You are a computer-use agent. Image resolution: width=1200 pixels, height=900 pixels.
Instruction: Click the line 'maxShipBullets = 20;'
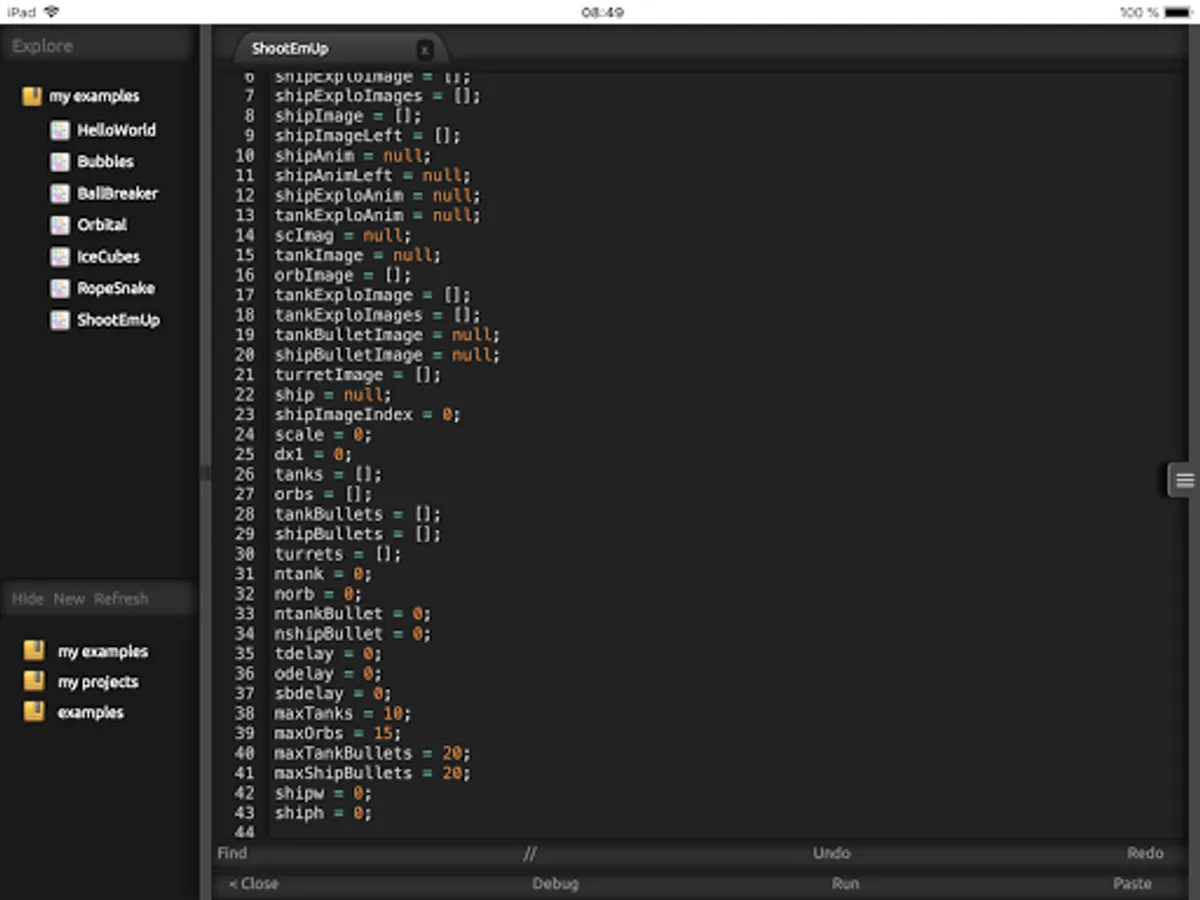[x=372, y=773]
